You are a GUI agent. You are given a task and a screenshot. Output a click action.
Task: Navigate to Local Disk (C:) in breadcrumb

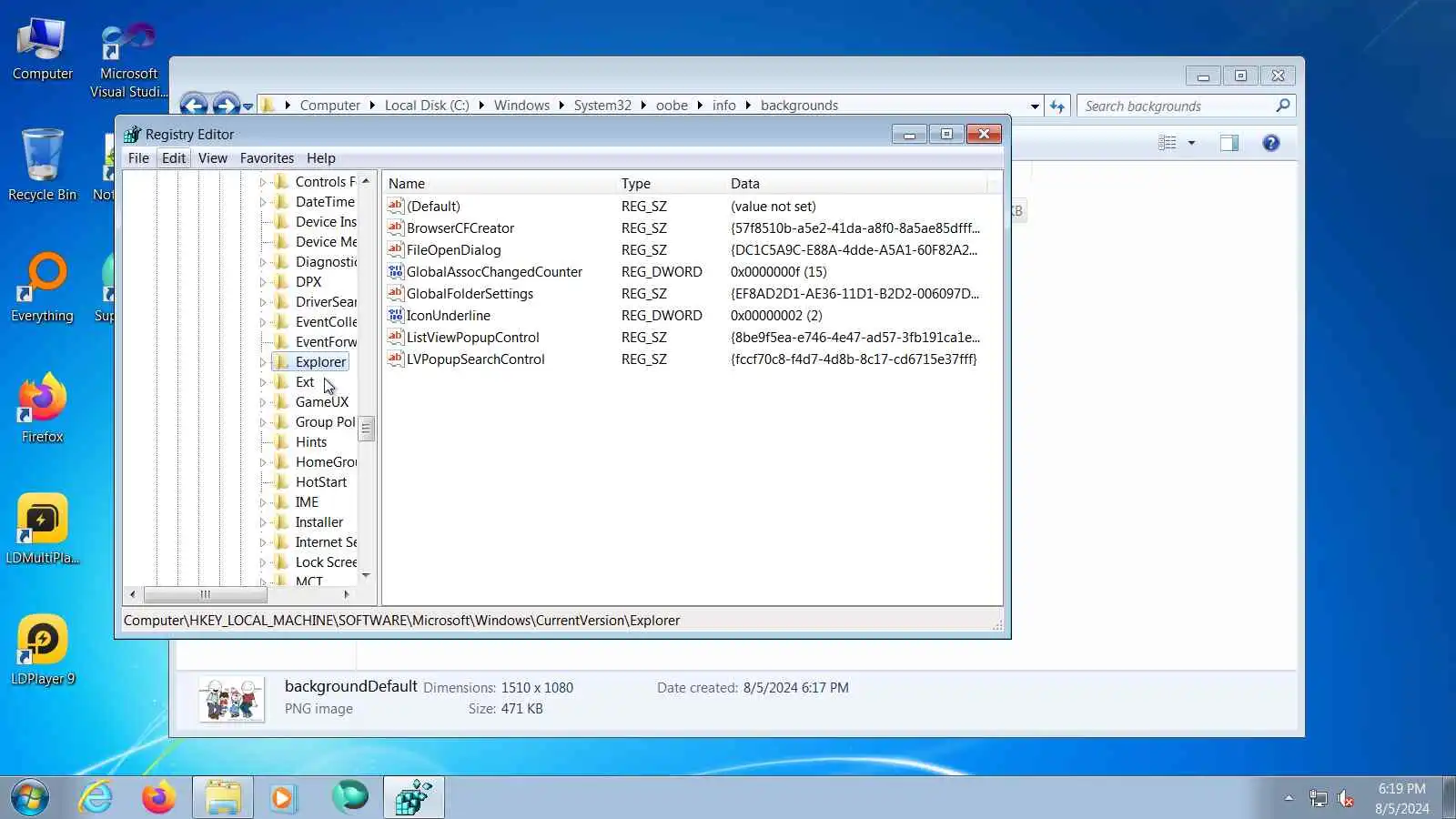pyautogui.click(x=427, y=106)
